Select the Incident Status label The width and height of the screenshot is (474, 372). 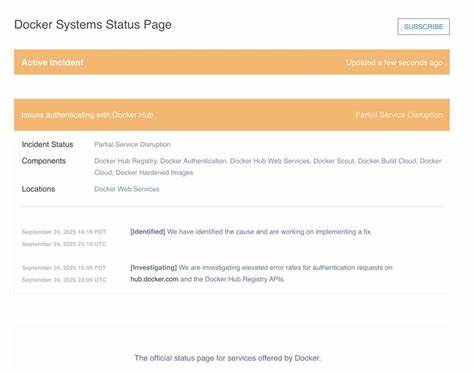tap(47, 144)
